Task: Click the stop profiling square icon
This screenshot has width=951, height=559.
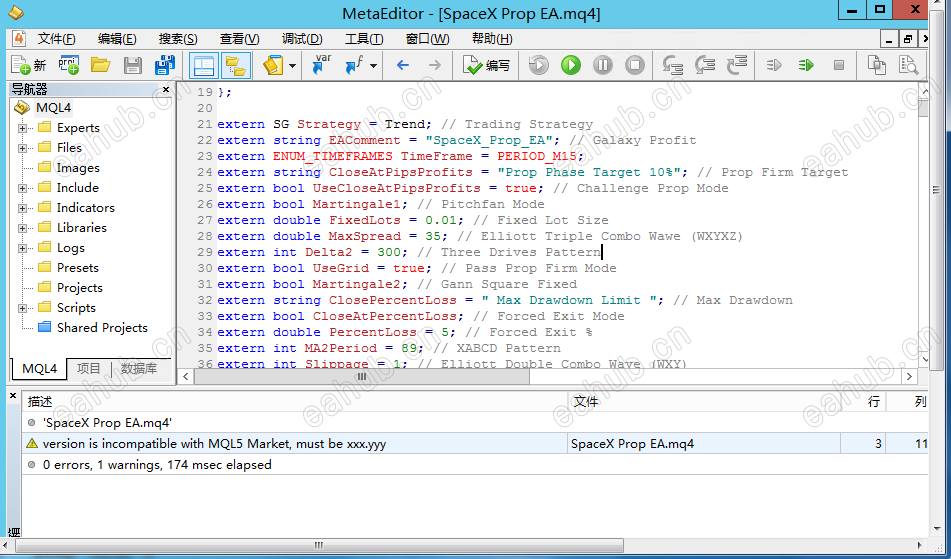Action: [839, 65]
